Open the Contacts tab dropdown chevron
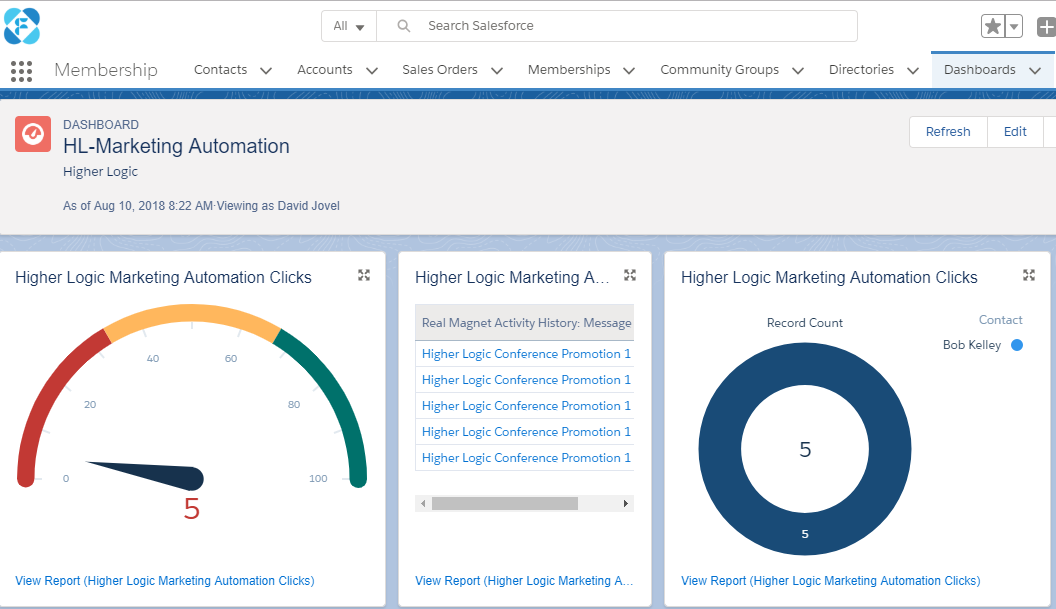Viewport: 1056px width, 609px height. click(266, 70)
